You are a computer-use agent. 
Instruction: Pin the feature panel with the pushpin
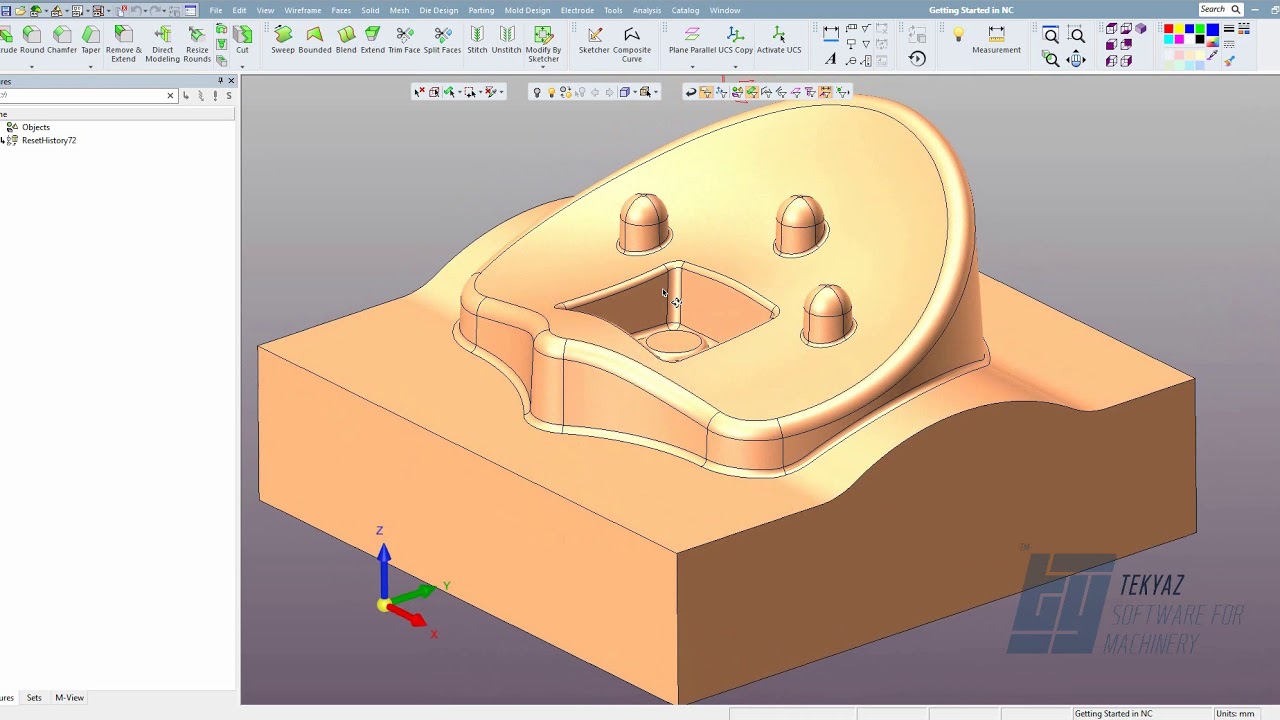pos(220,81)
